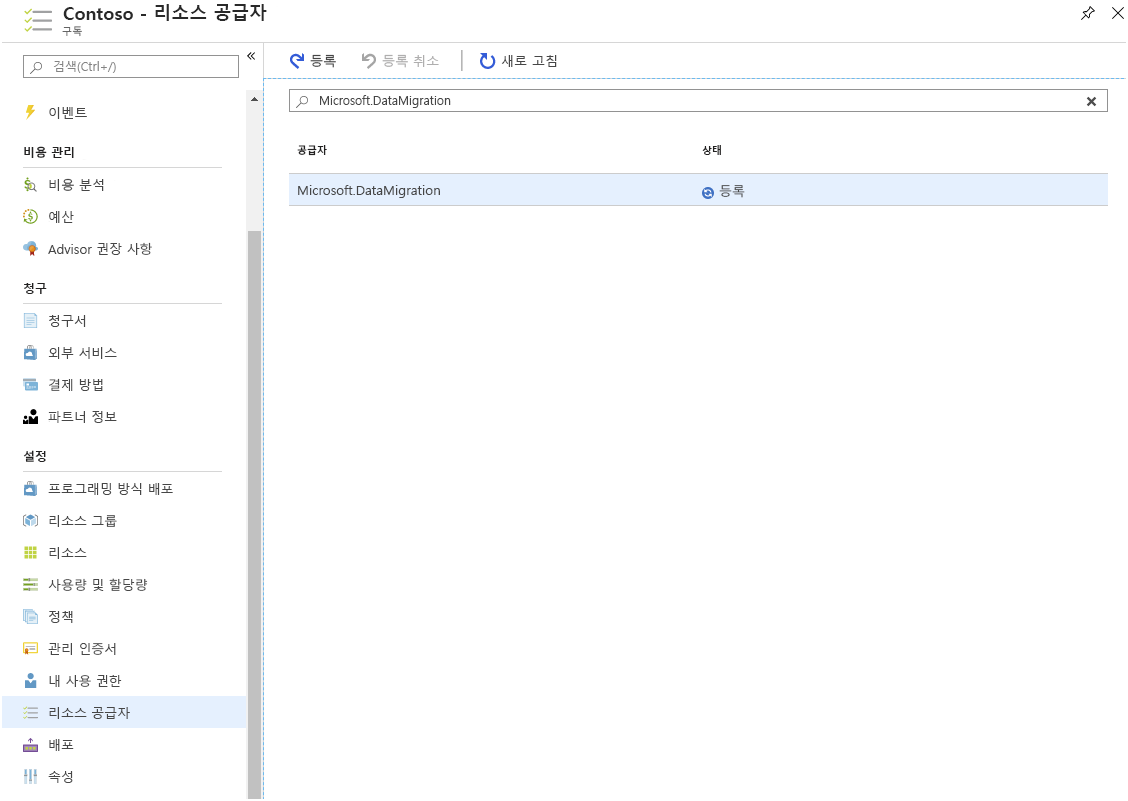1128x801 pixels.
Task: Click the 속성 sliders icon
Action: (x=30, y=777)
